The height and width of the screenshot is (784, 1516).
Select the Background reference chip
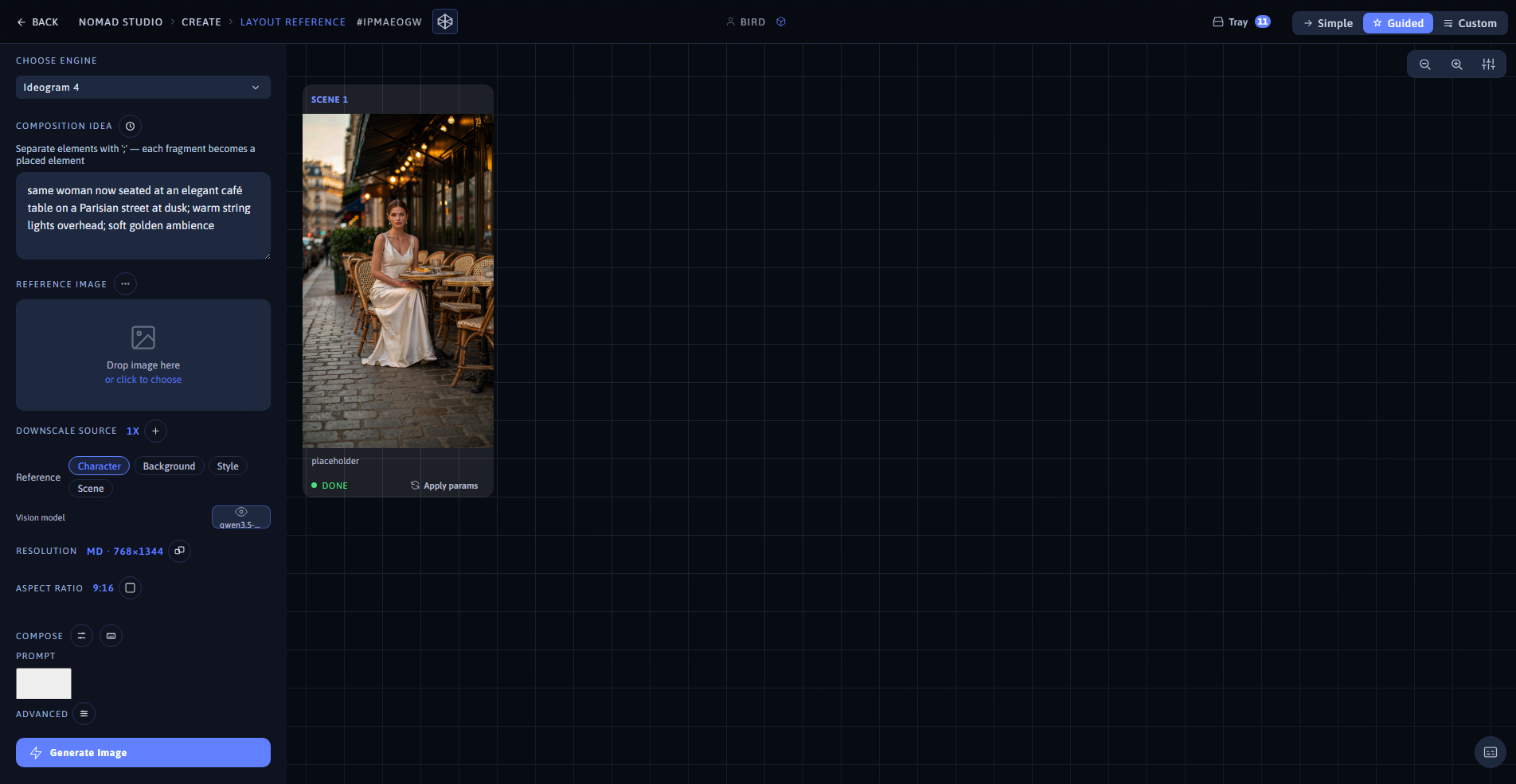pyautogui.click(x=169, y=466)
